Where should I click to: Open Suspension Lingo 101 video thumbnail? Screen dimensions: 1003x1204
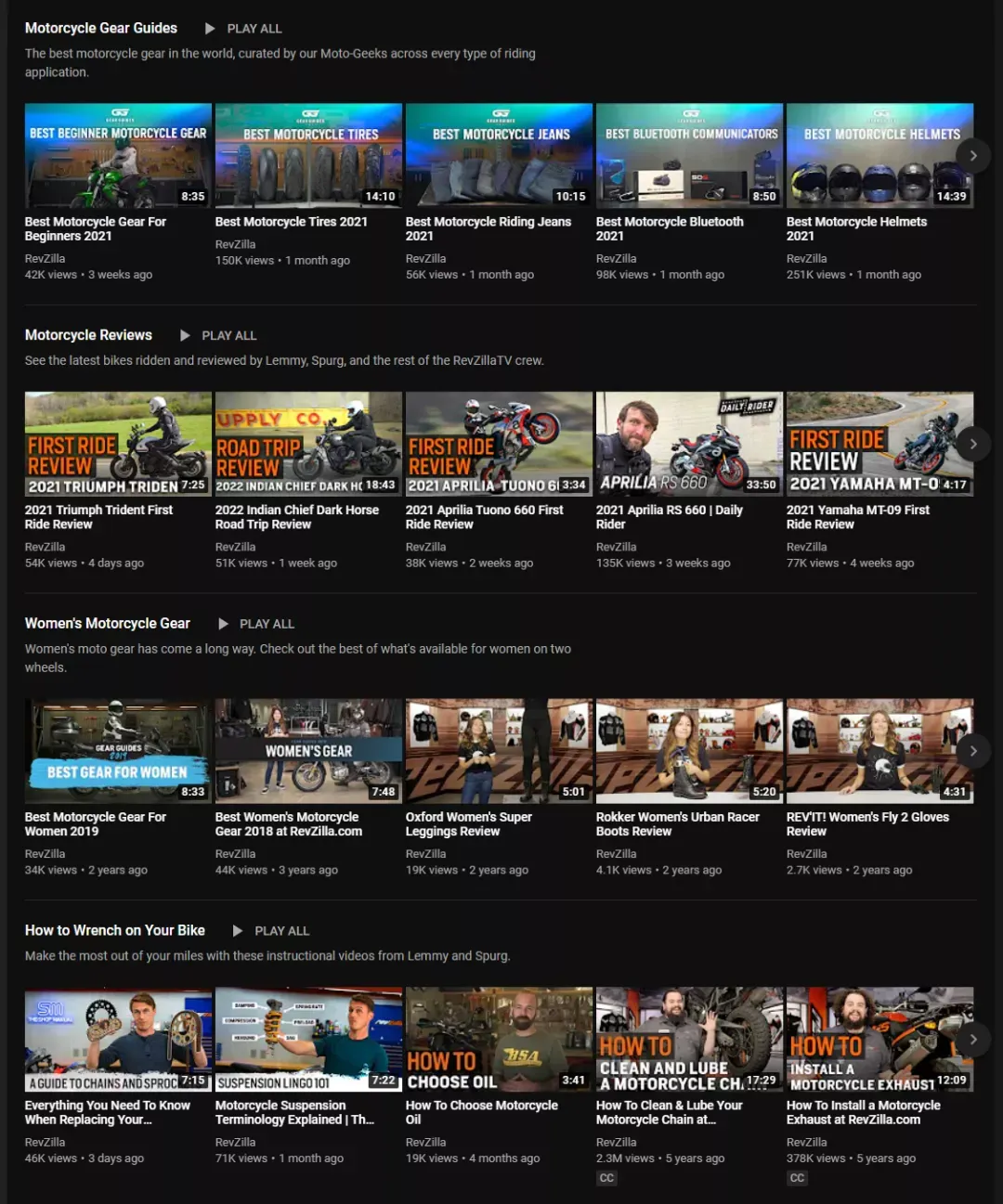(308, 1040)
